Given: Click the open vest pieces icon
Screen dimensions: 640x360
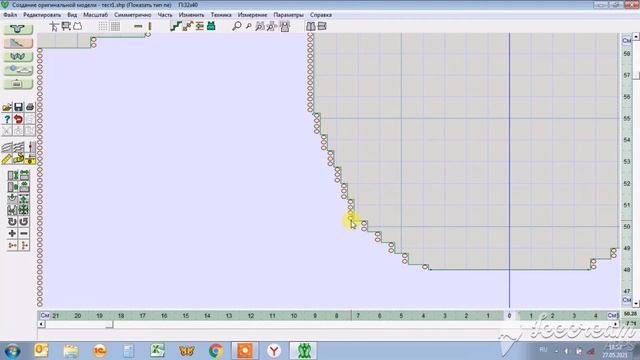Looking at the screenshot, I should (311, 27).
